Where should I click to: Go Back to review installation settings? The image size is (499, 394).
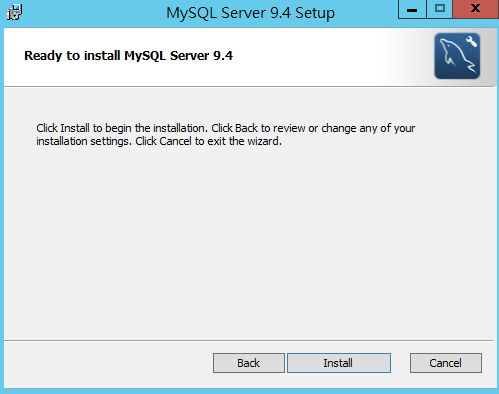(x=249, y=363)
